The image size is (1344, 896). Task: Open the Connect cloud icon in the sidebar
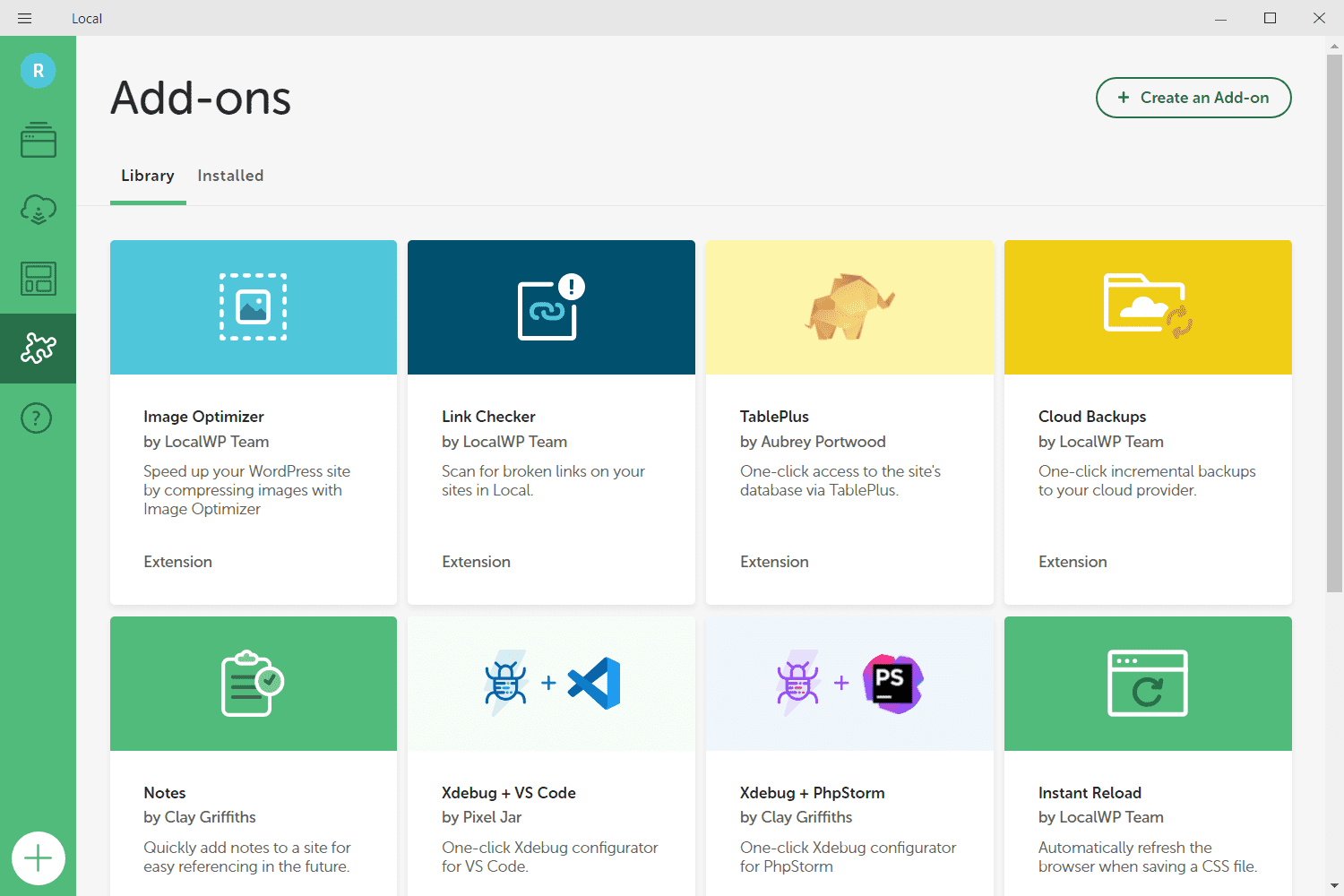point(38,210)
